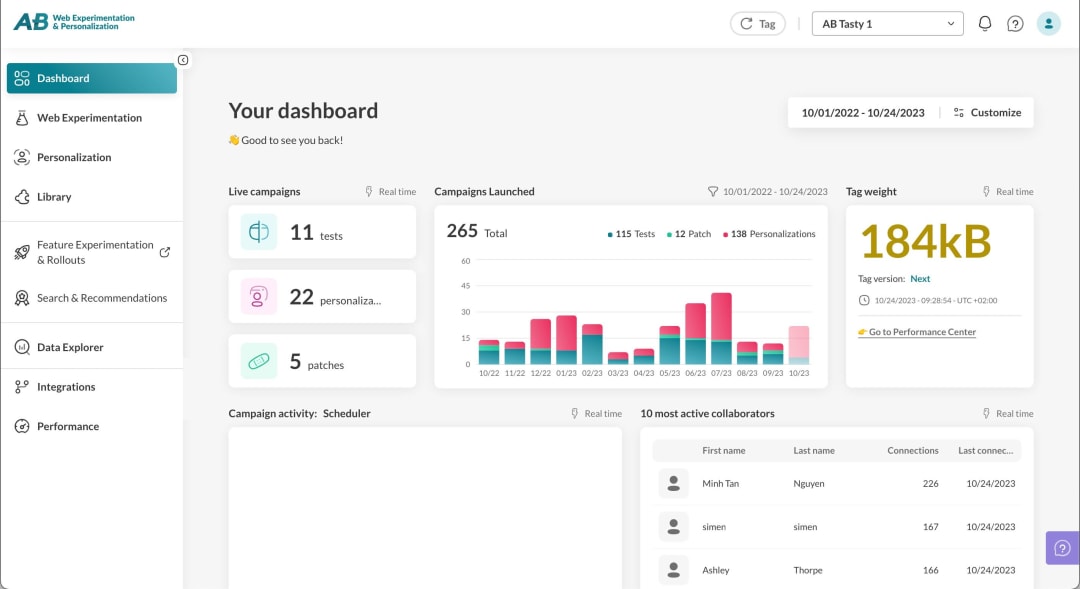Click the tests campaign icon tile
The height and width of the screenshot is (589, 1080).
point(258,232)
